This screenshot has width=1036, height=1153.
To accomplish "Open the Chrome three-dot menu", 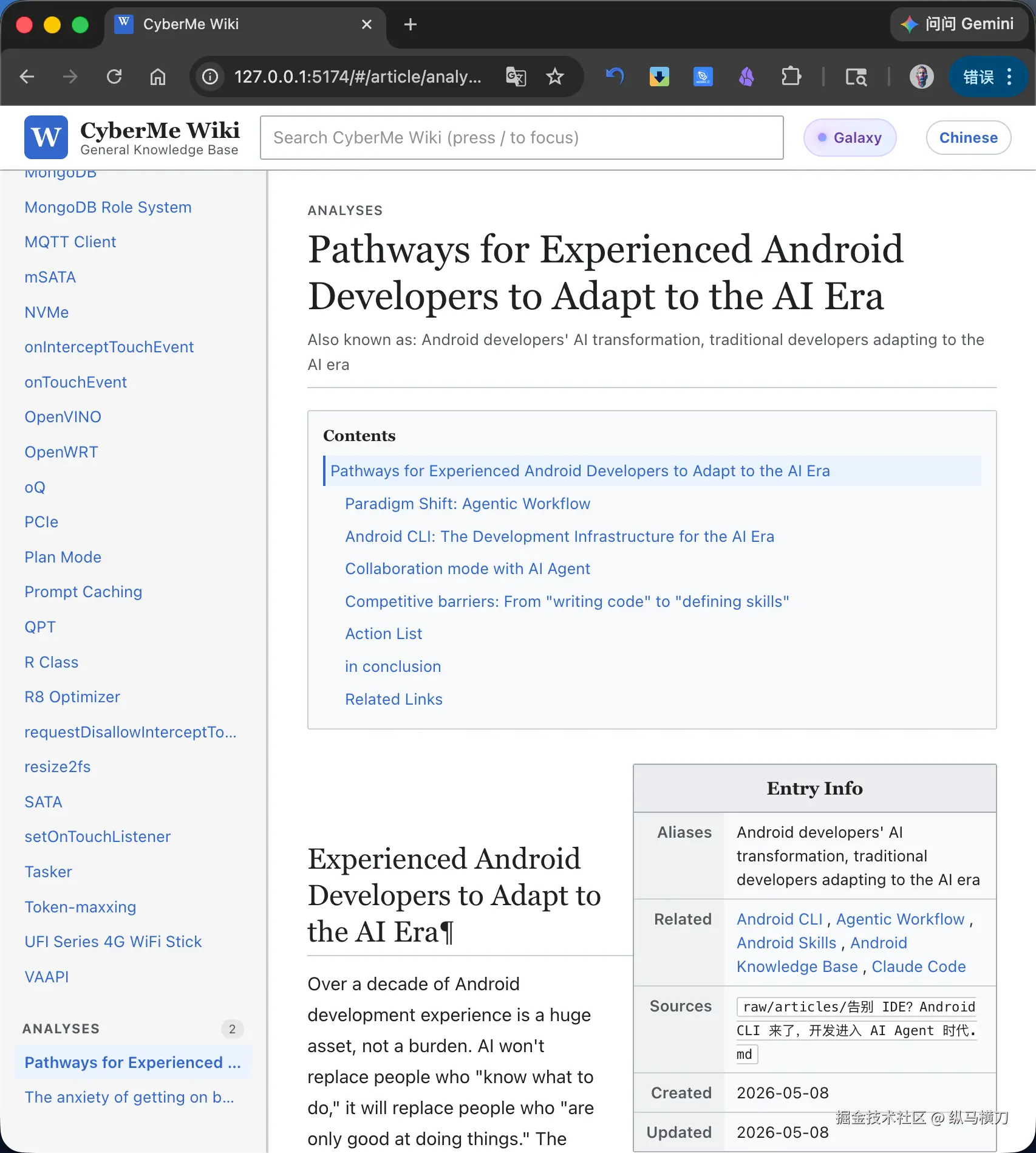I will [1009, 77].
